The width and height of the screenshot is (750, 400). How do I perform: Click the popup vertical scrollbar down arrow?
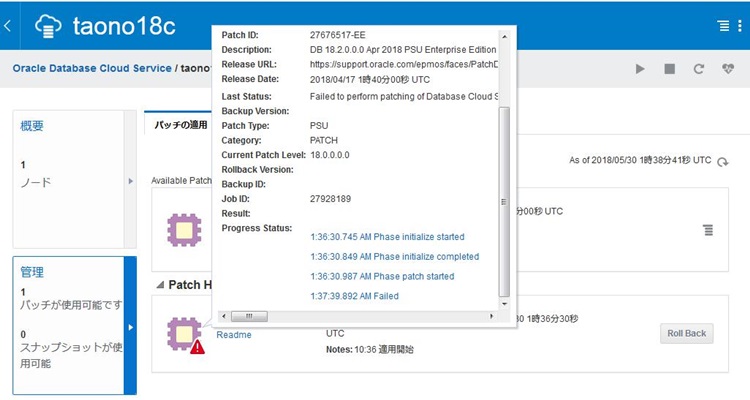coord(504,301)
